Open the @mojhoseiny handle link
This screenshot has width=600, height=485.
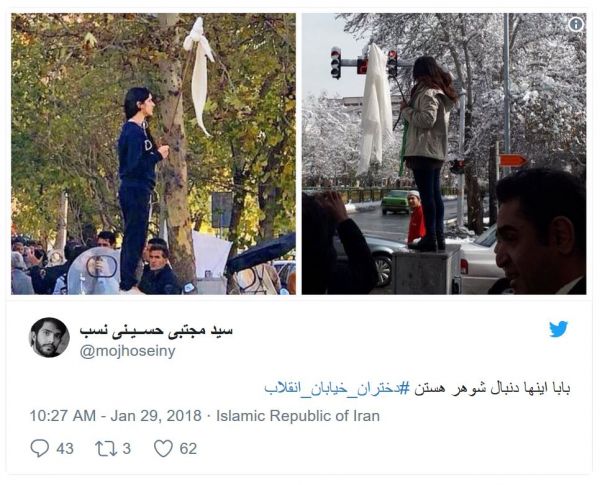pyautogui.click(x=127, y=351)
